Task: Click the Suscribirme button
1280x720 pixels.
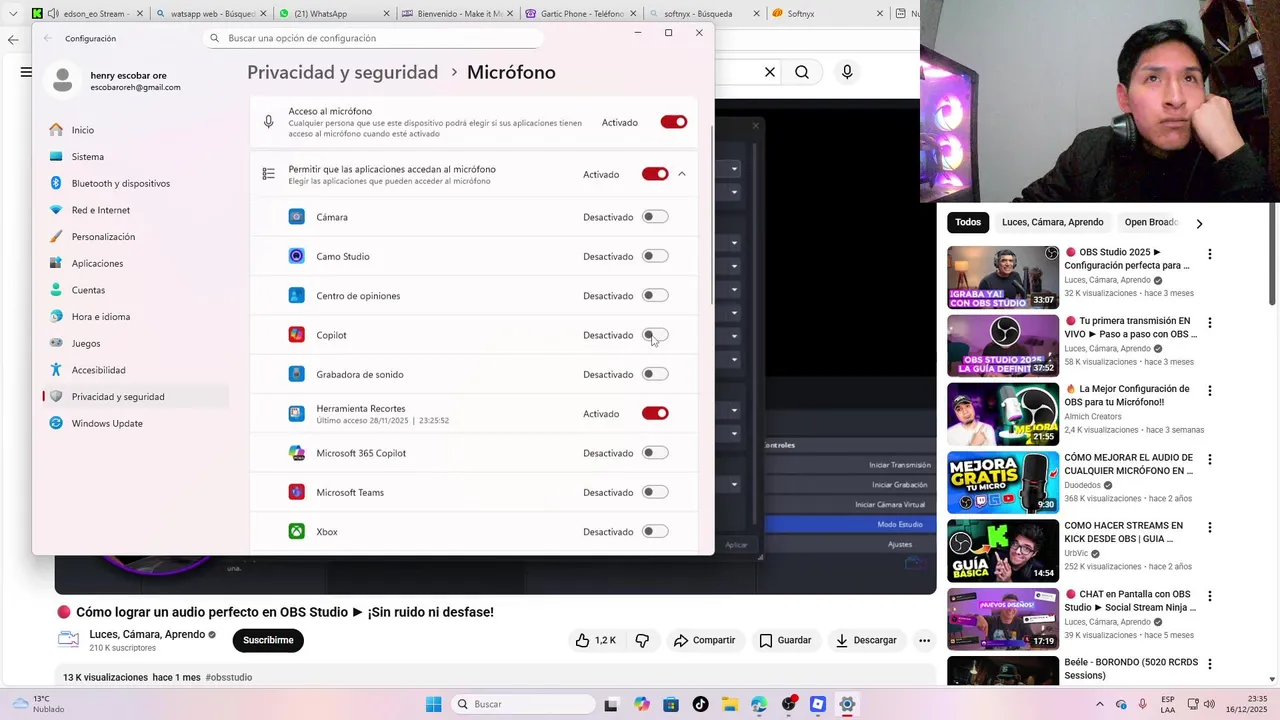Action: click(x=268, y=640)
